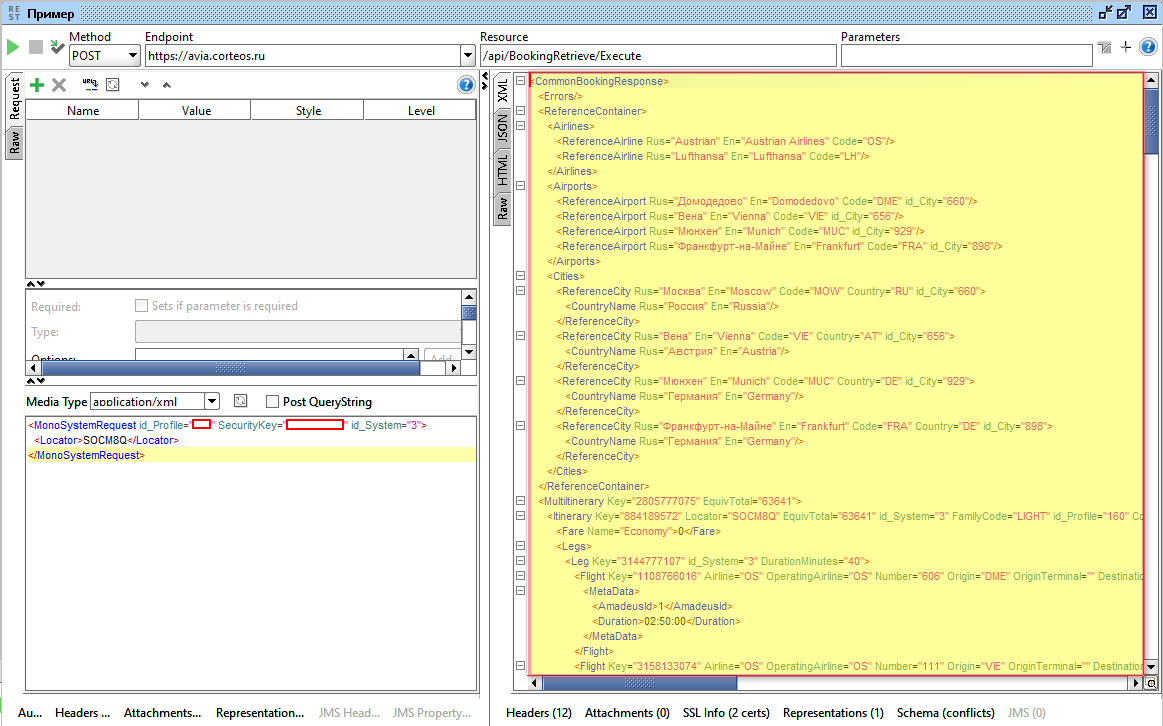Open the Media Type combo box
Screen dimensions: 1163x726
[211, 401]
